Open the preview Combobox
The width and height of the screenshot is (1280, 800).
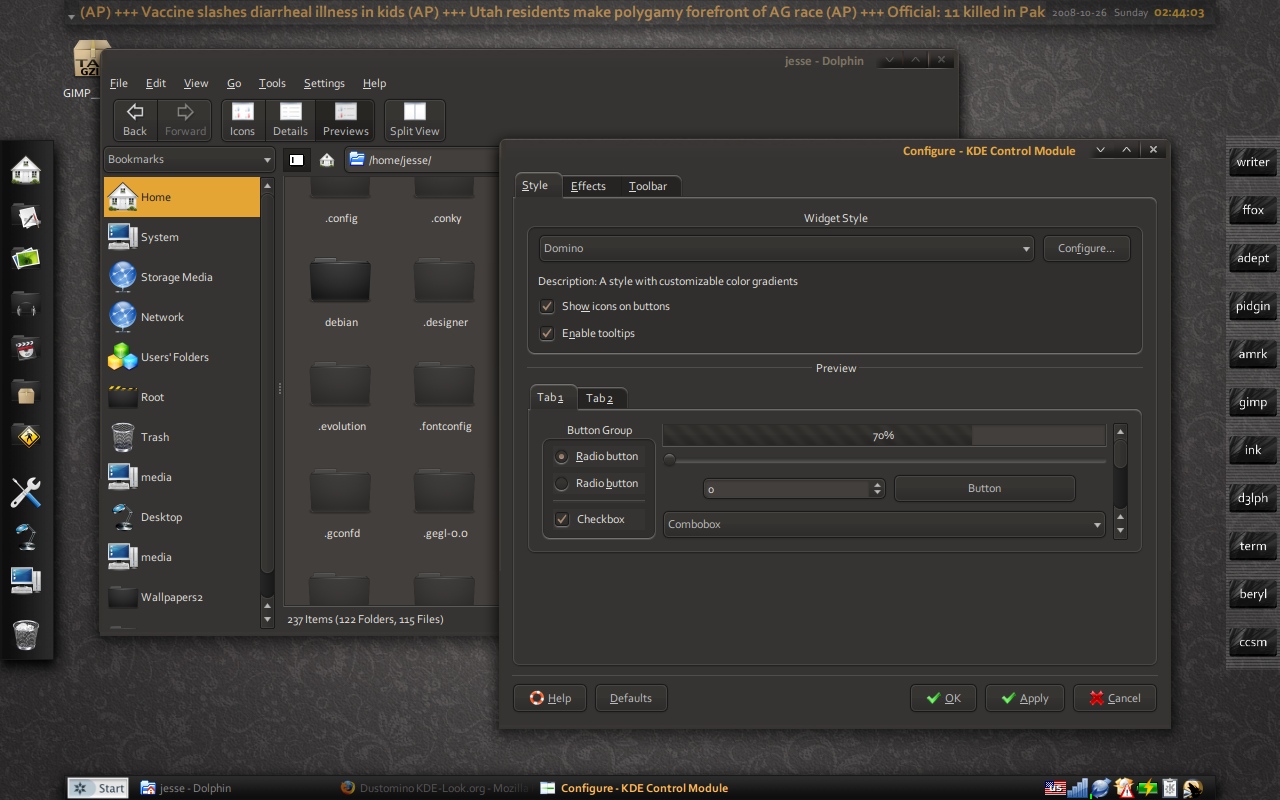pos(884,524)
